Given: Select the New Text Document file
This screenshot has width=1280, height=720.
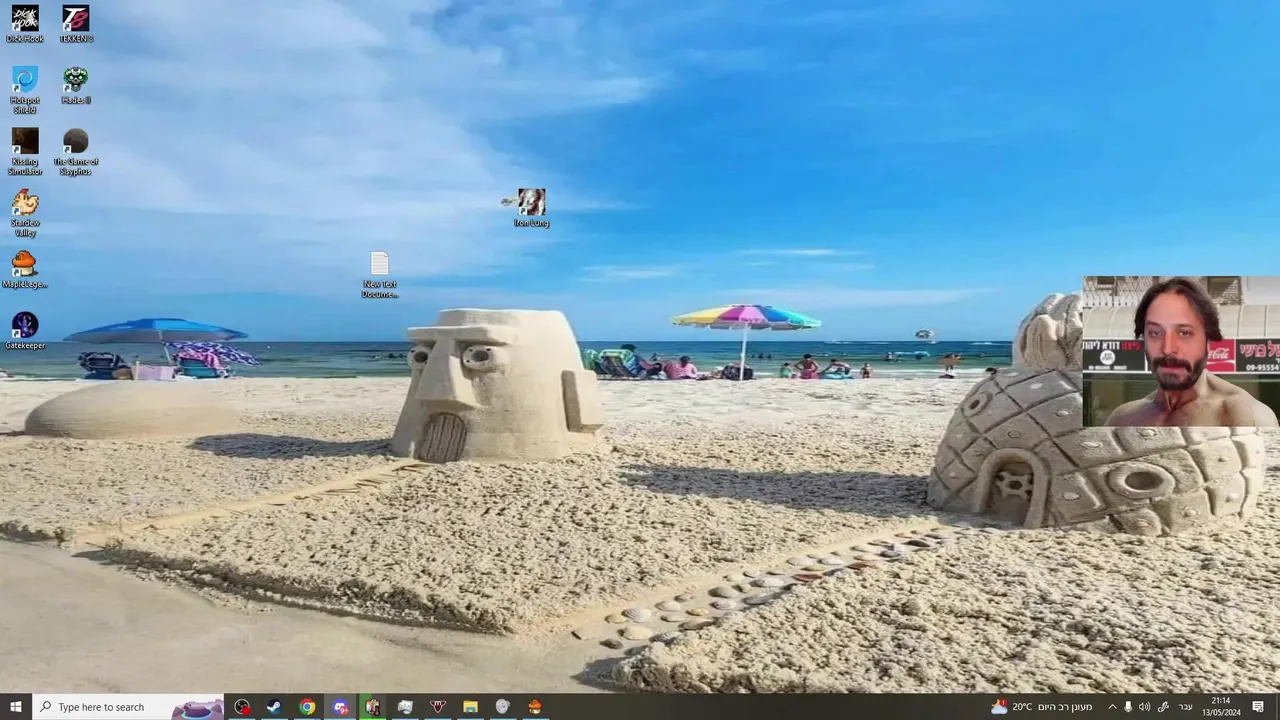Looking at the screenshot, I should click(380, 275).
